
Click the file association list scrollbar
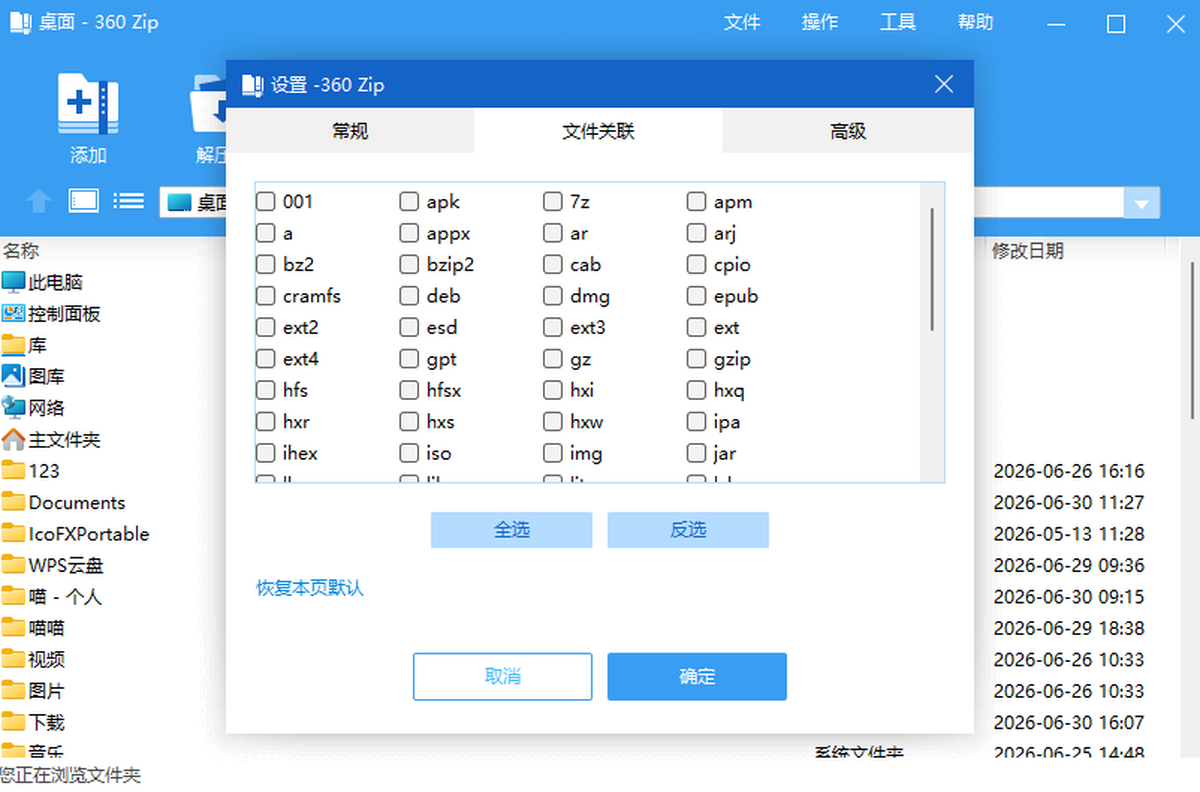pyautogui.click(x=933, y=270)
